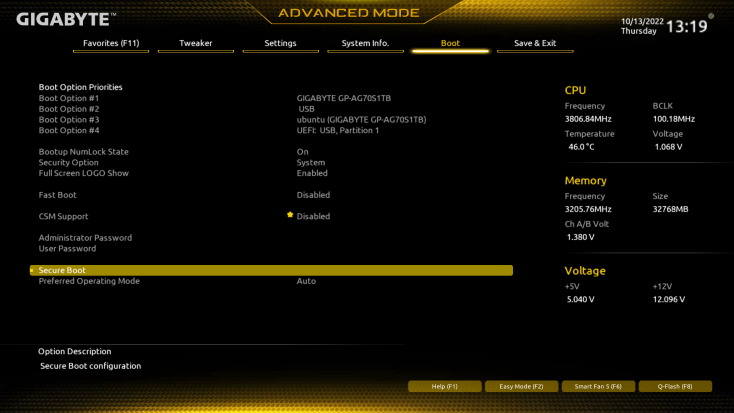Click the ADVANCED MODE title banner
Screen dimensions: 734x413
[349, 13]
